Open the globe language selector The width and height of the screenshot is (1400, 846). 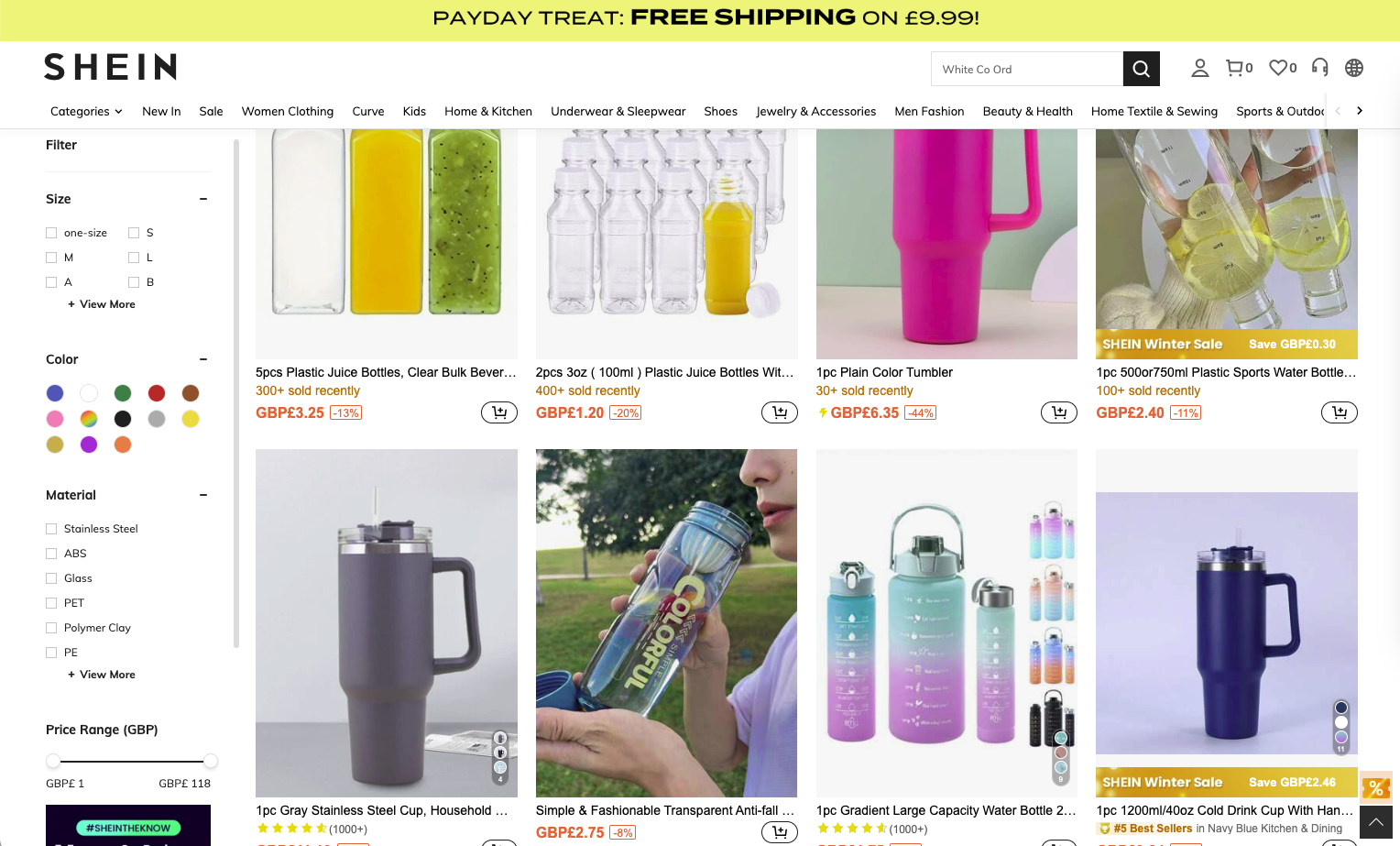pos(1353,68)
